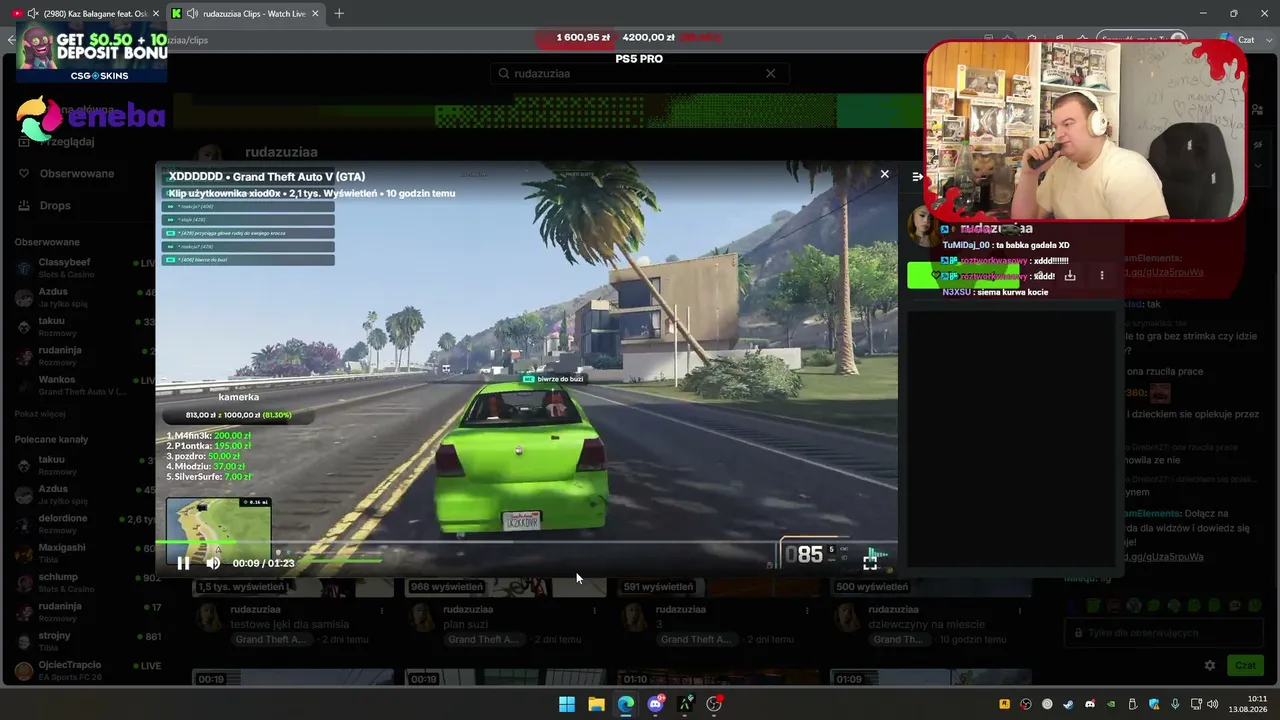Open Azdus channel in followed list
1280x720 pixels.
[85, 297]
